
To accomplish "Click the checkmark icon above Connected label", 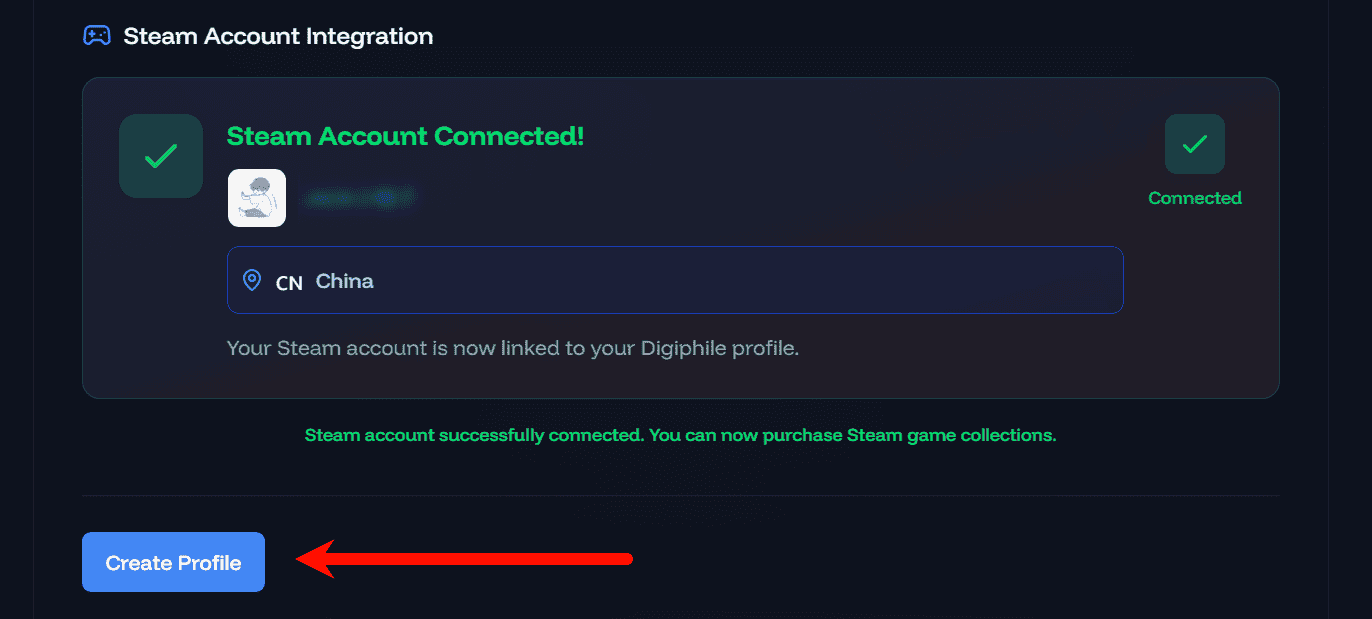I will tap(1194, 144).
